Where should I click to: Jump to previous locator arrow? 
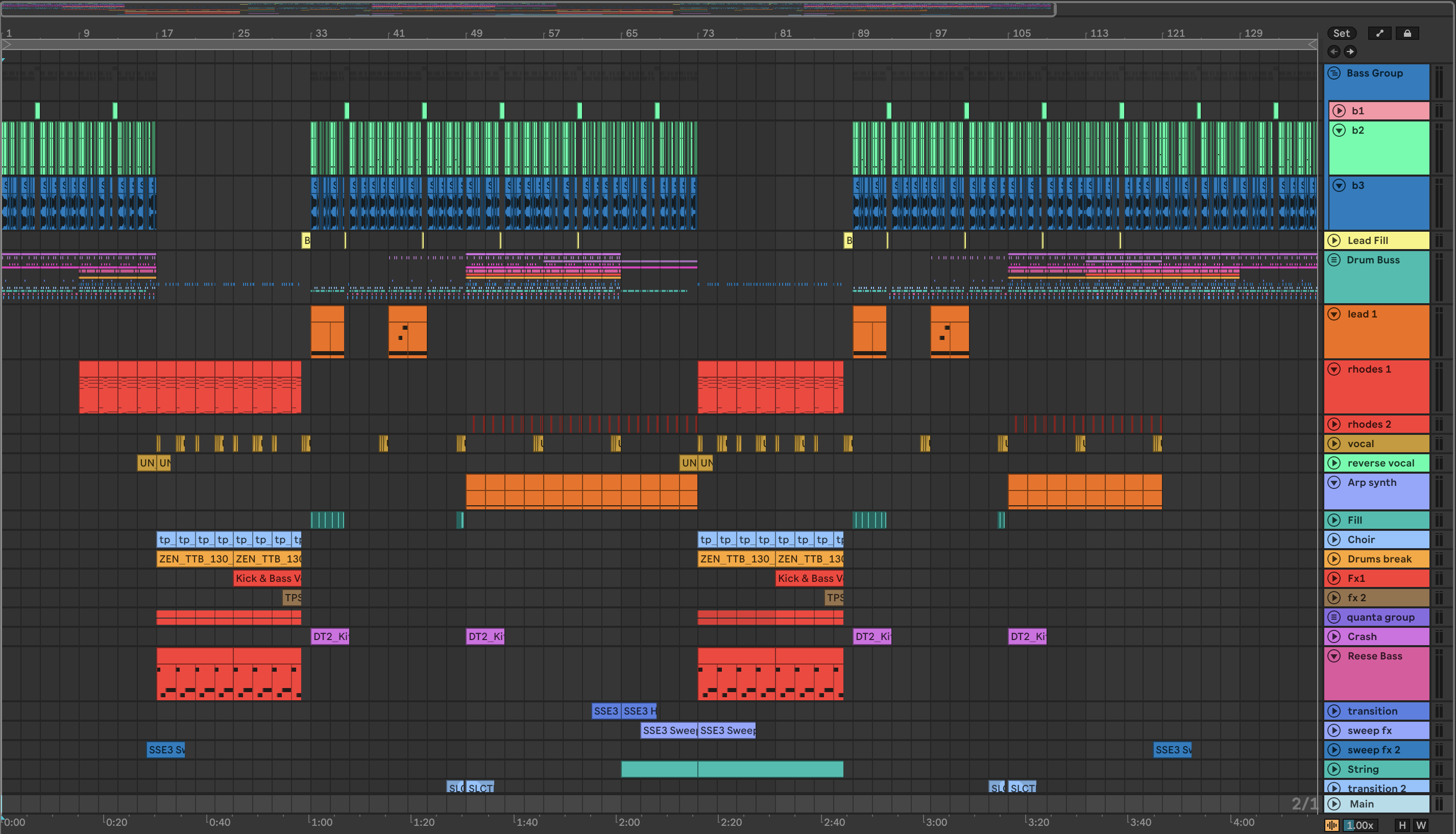tap(1334, 52)
